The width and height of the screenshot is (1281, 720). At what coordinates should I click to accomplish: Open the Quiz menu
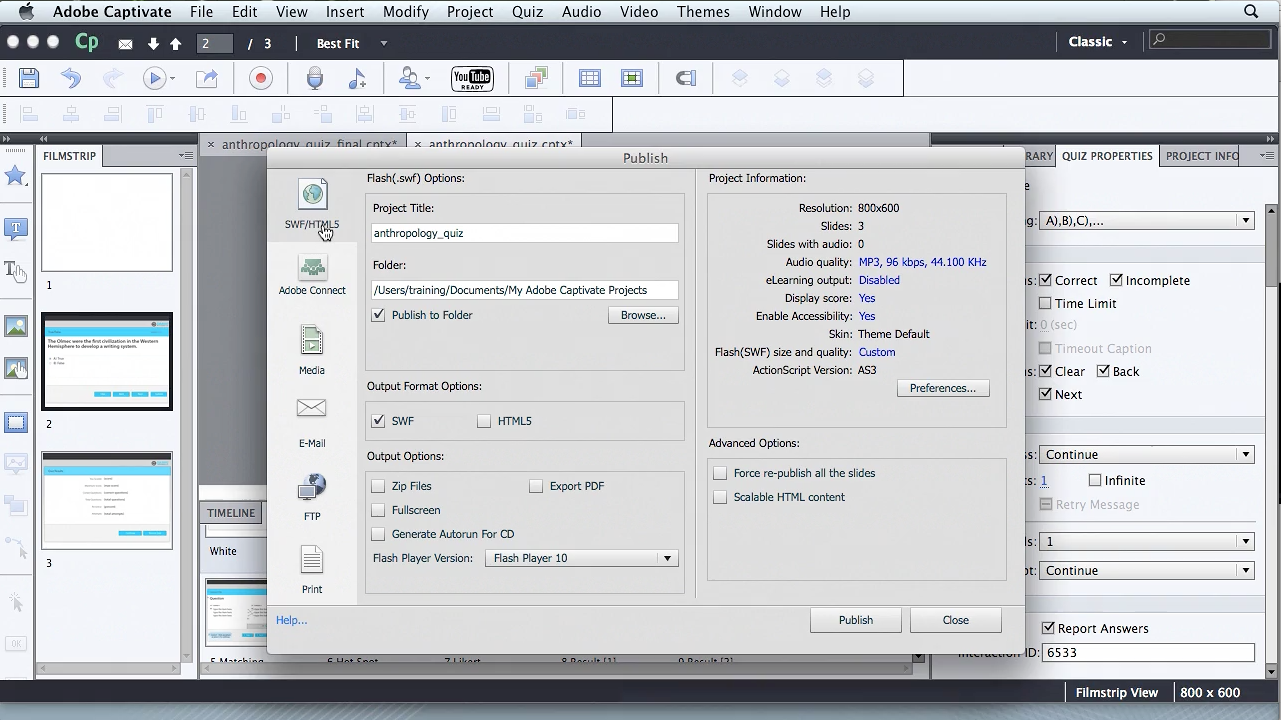(x=527, y=12)
